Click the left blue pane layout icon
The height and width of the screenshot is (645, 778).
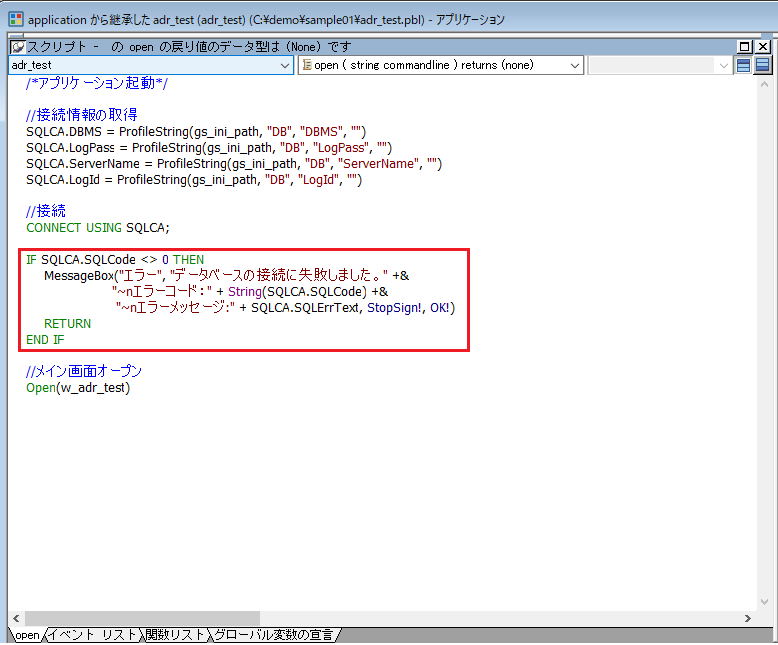tap(743, 65)
